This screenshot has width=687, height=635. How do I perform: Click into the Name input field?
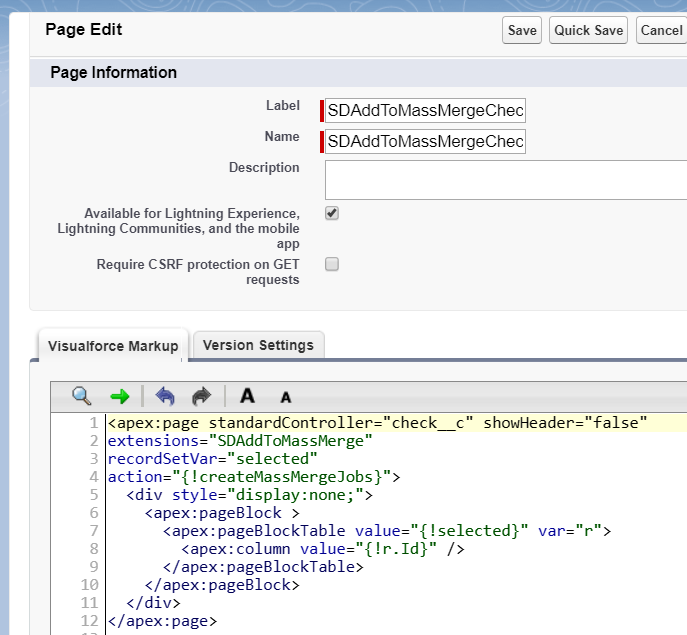[x=425, y=142]
